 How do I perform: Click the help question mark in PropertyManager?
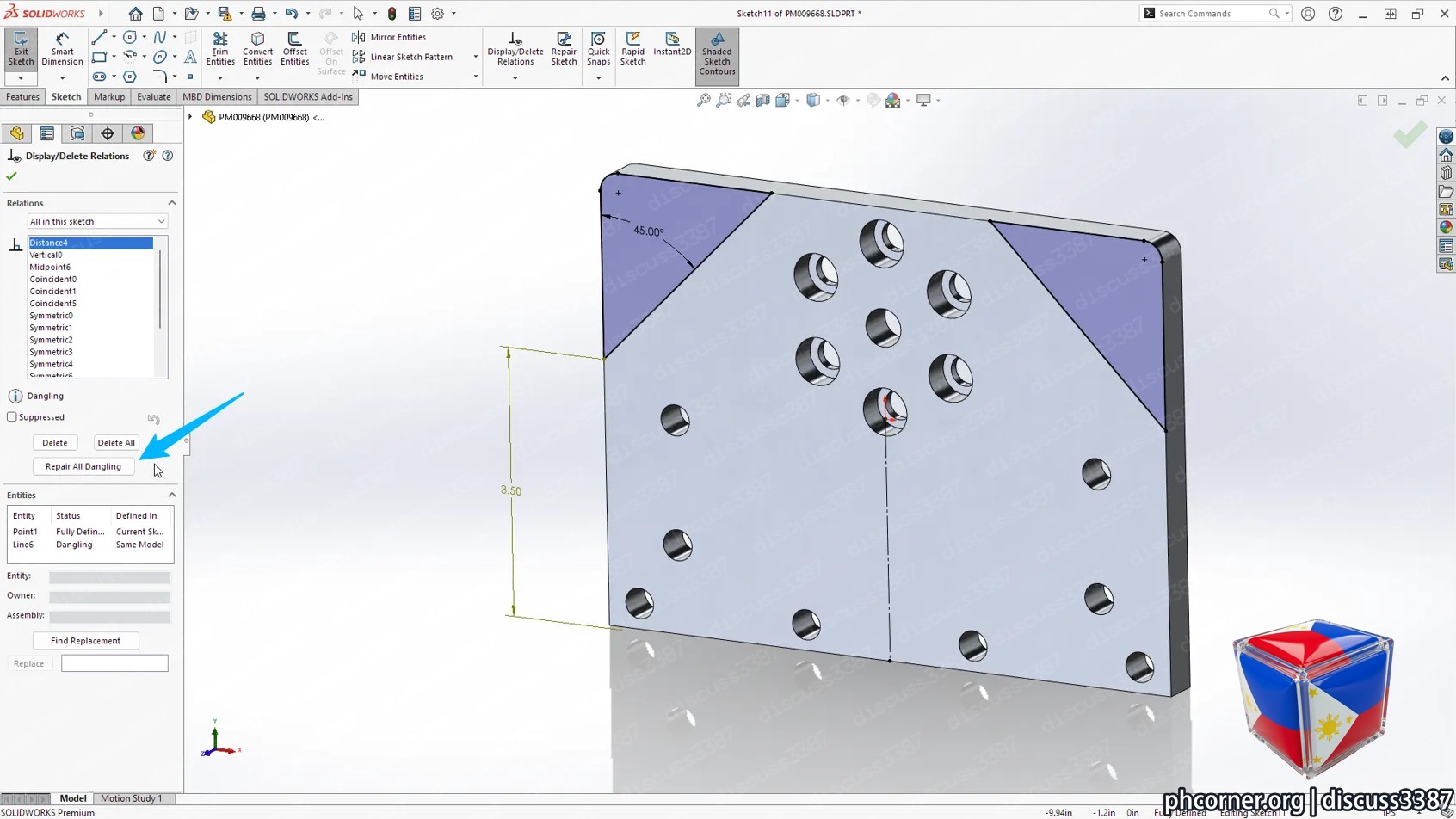[168, 156]
